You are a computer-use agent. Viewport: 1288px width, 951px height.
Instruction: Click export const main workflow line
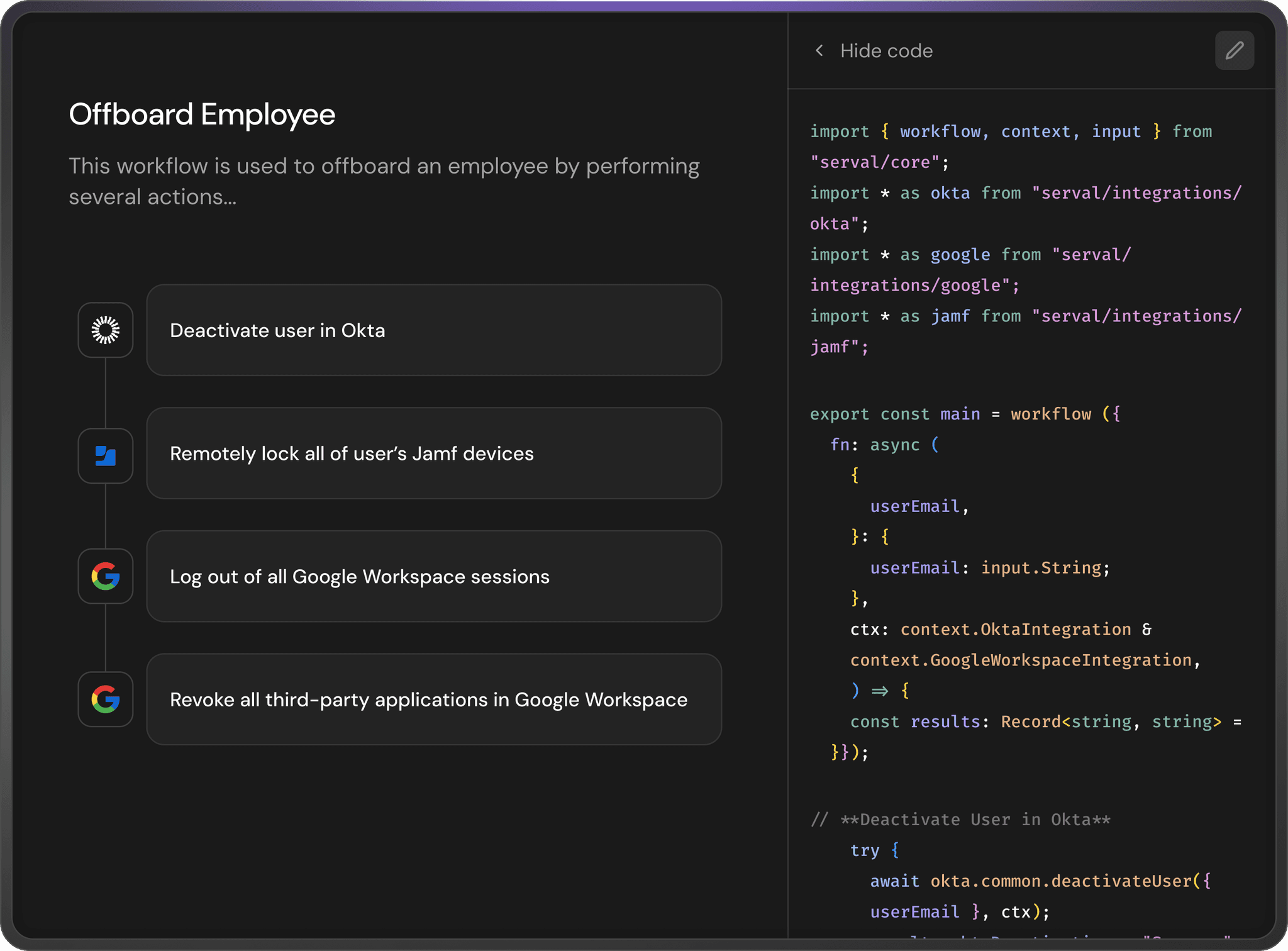pos(964,414)
